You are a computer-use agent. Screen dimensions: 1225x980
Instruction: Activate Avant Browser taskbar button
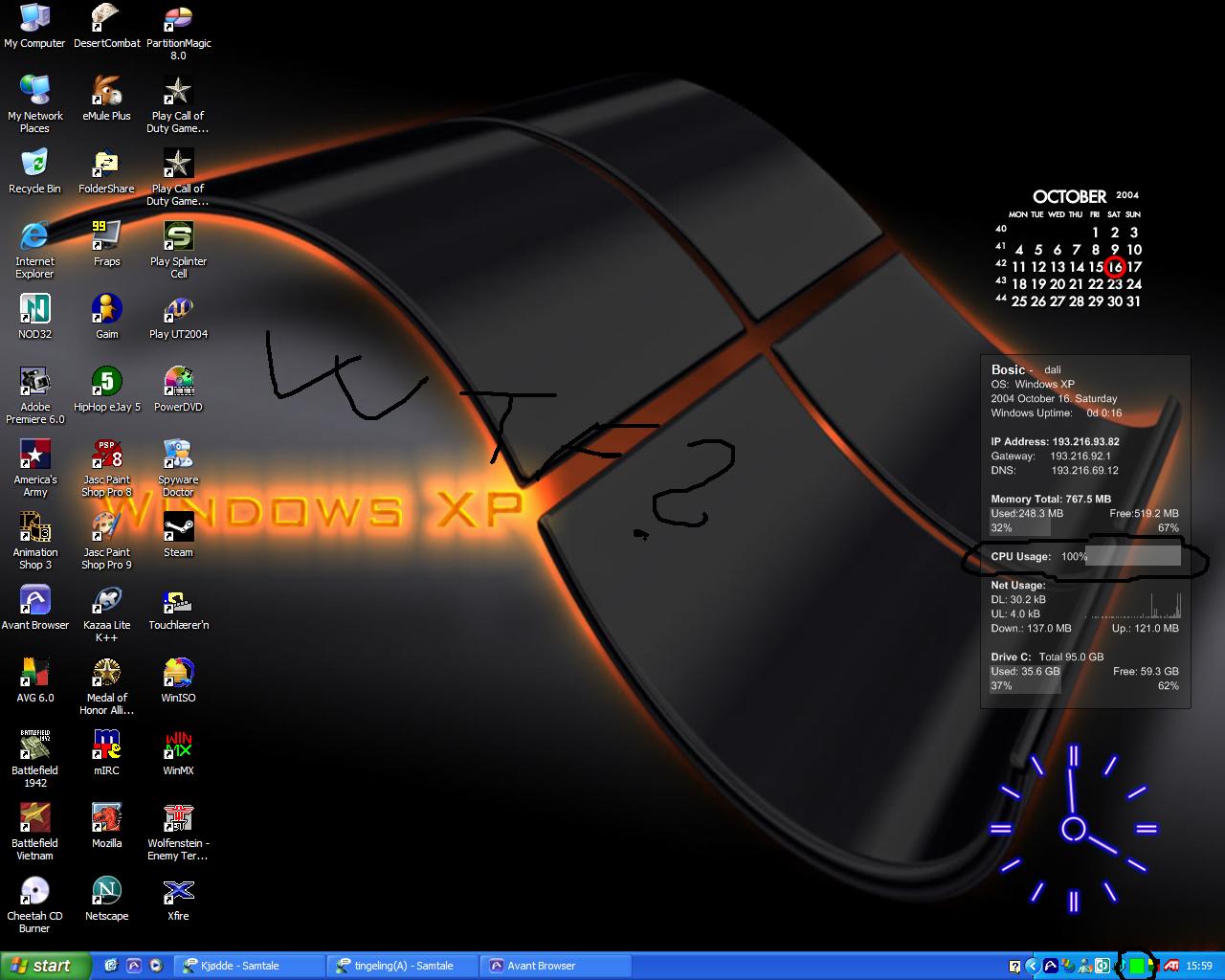pos(555,966)
